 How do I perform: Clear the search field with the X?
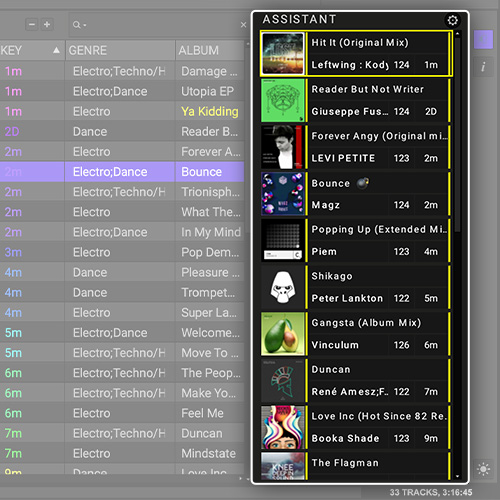pyautogui.click(x=243, y=25)
